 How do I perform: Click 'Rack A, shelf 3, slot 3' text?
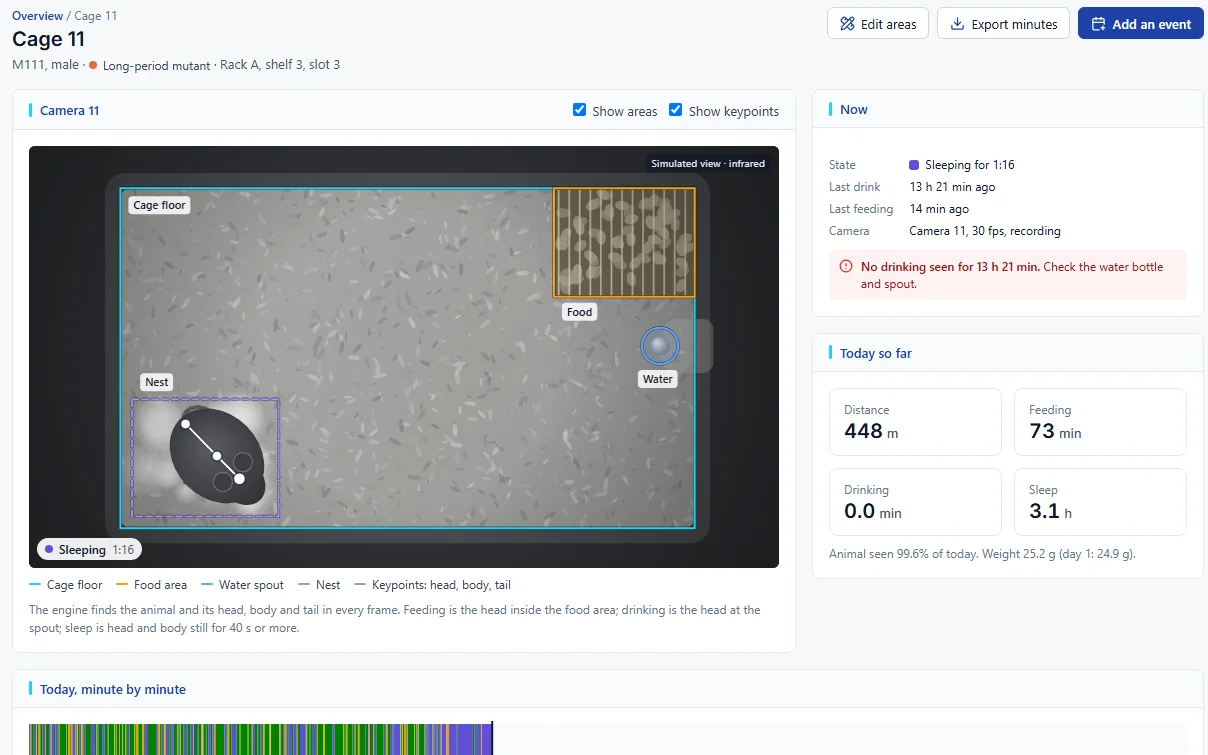click(280, 65)
